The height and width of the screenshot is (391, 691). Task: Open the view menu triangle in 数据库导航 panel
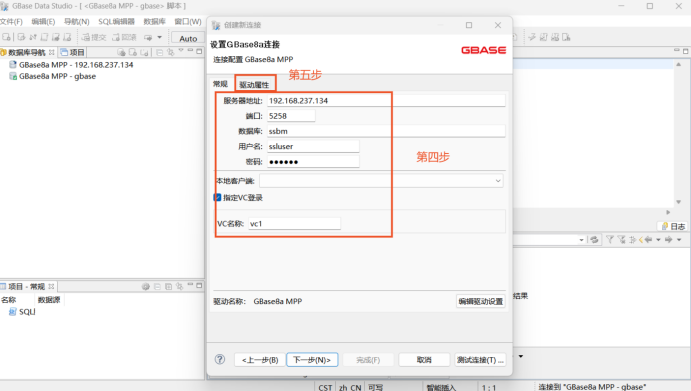tap(181, 51)
